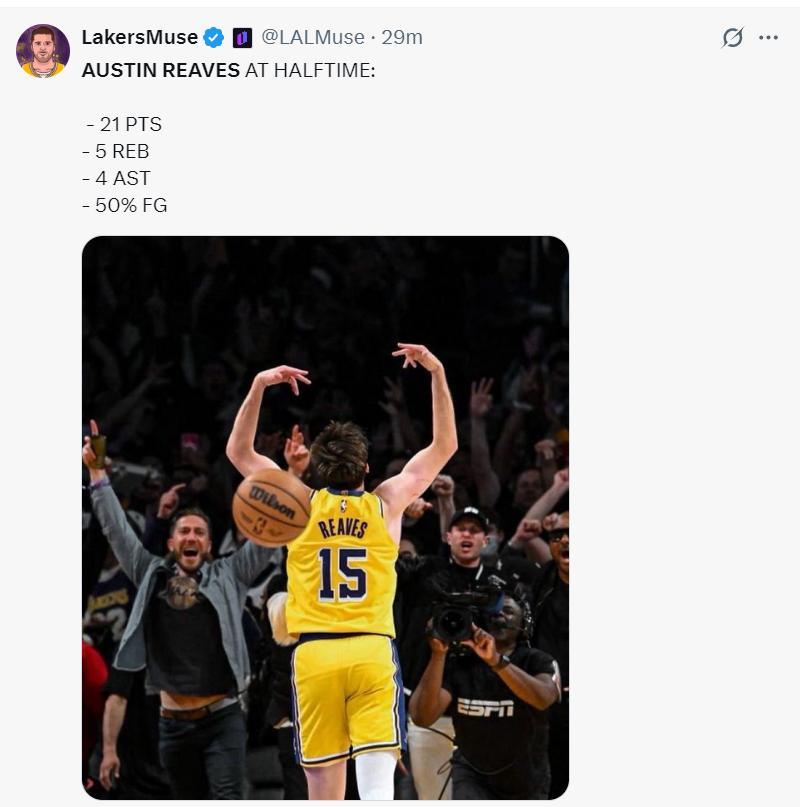Click the number 15 on the jersey
Screen dimensions: 800x807
coord(342,574)
